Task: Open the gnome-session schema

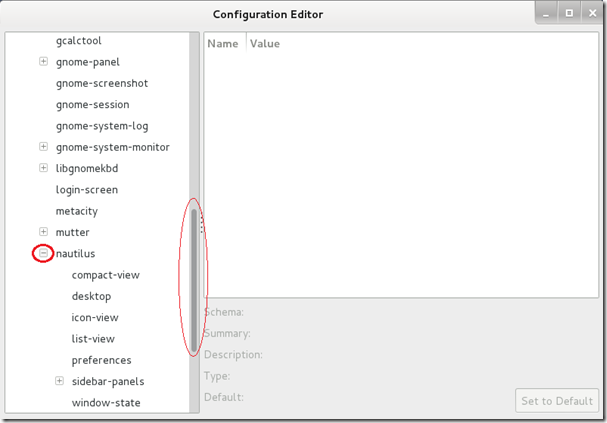Action: (93, 104)
